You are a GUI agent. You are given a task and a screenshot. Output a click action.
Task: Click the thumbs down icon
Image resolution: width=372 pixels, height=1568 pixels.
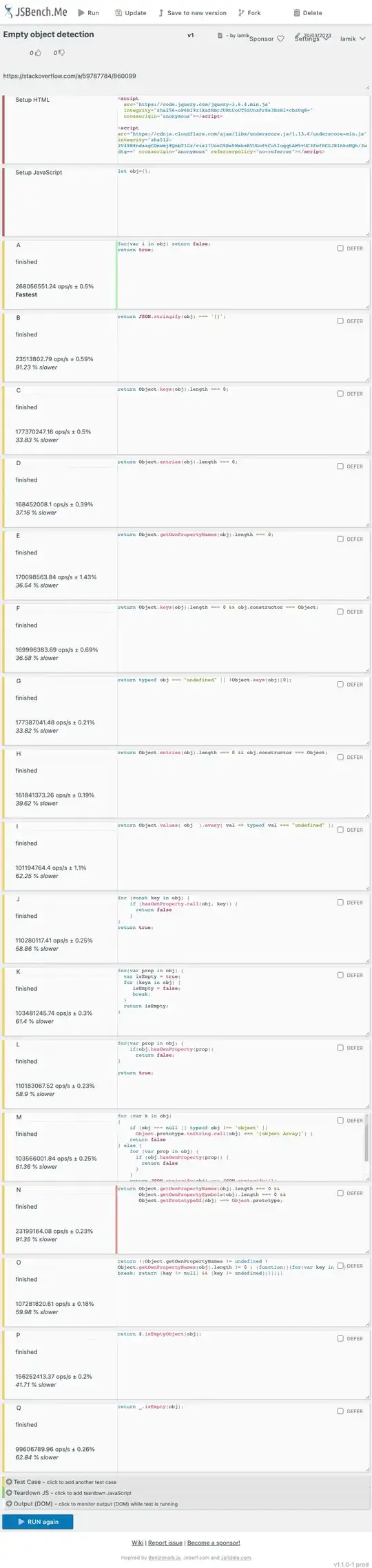point(61,52)
